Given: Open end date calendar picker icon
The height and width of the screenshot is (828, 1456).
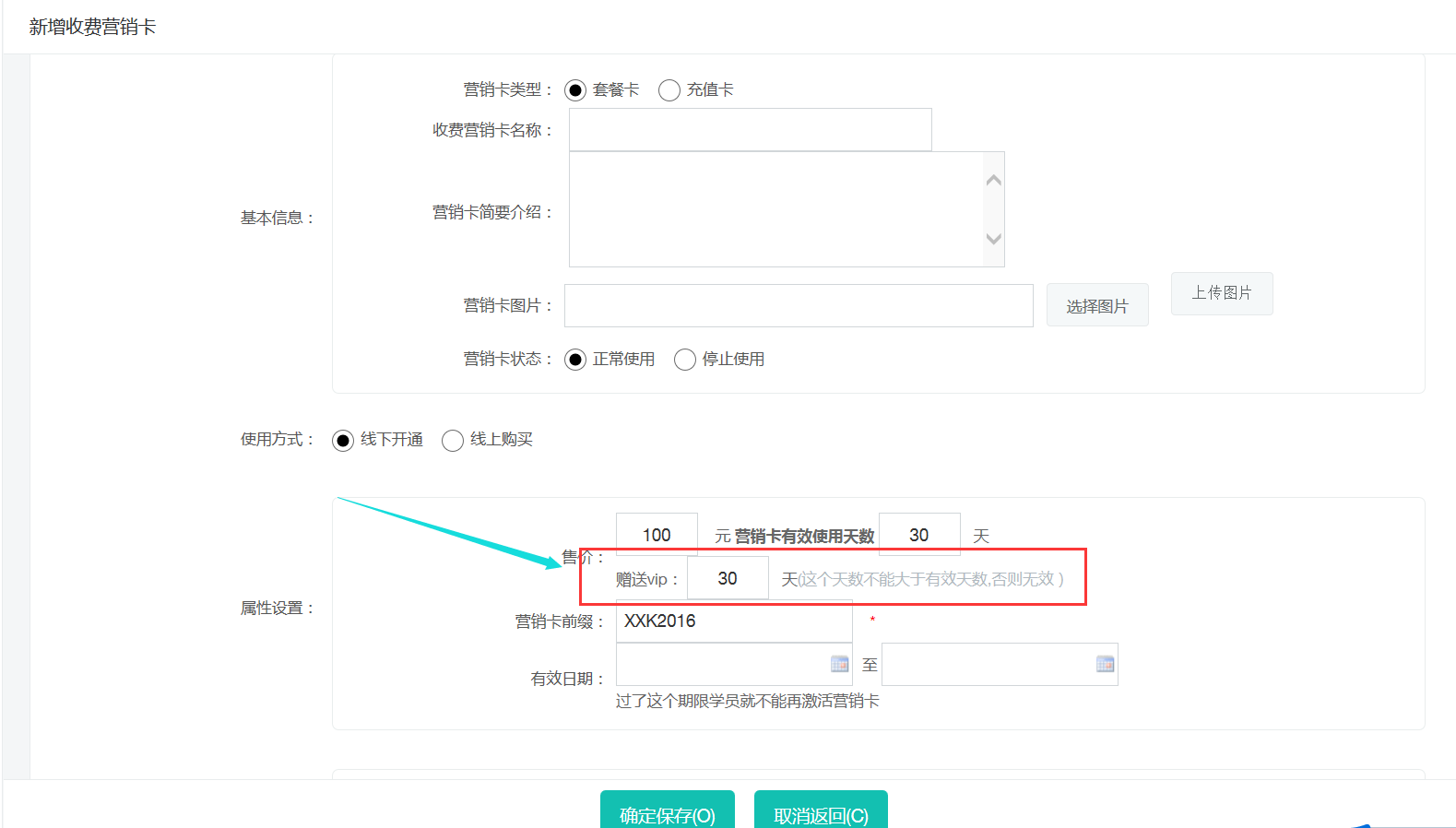Looking at the screenshot, I should pyautogui.click(x=1105, y=664).
